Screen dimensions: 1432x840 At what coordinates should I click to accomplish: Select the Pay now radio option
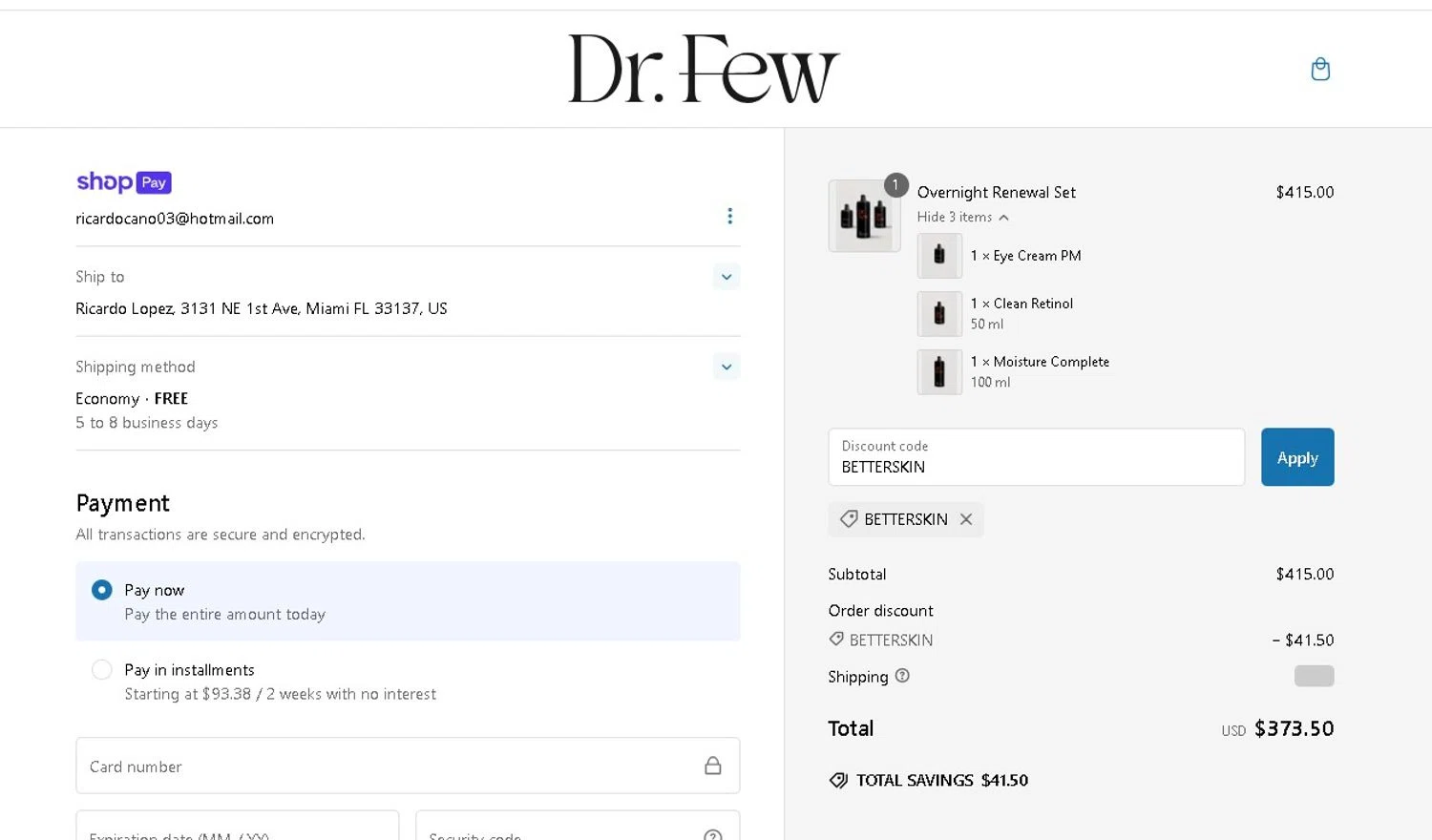pyautogui.click(x=101, y=590)
